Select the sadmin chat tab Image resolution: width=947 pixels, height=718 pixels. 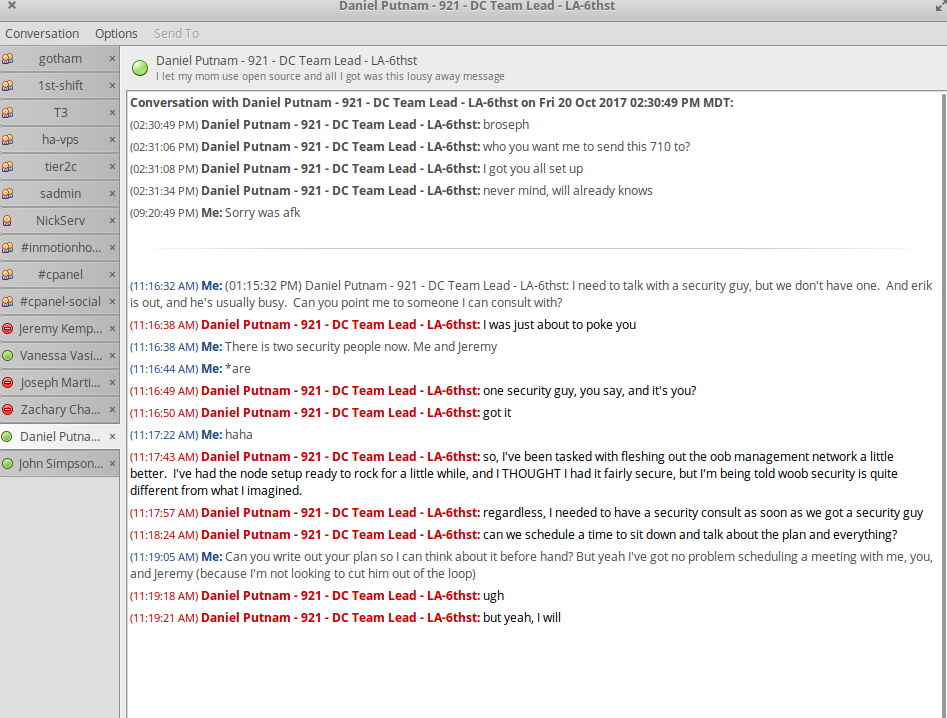tap(60, 194)
